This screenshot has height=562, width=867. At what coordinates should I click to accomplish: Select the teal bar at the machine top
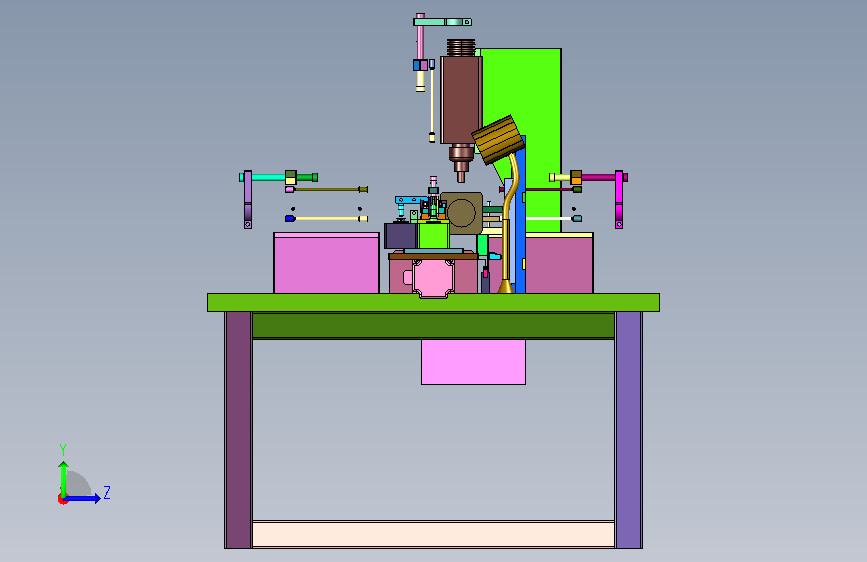tap(442, 22)
